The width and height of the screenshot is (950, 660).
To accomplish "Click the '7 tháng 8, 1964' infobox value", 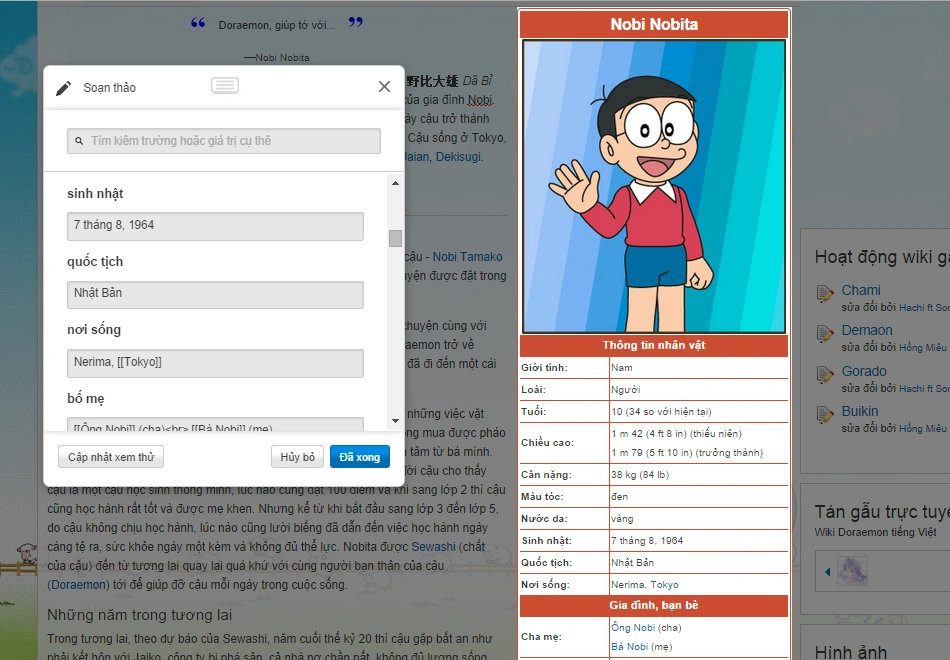I will 647,541.
